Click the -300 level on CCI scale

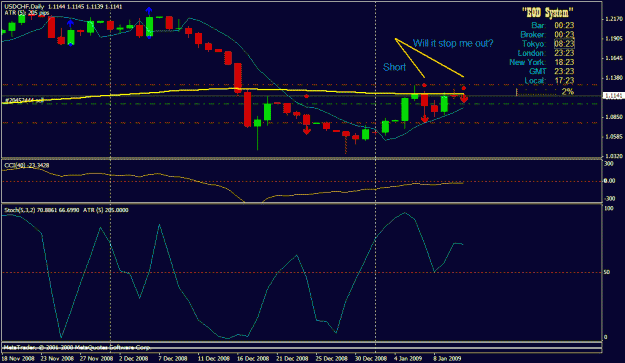609,198
